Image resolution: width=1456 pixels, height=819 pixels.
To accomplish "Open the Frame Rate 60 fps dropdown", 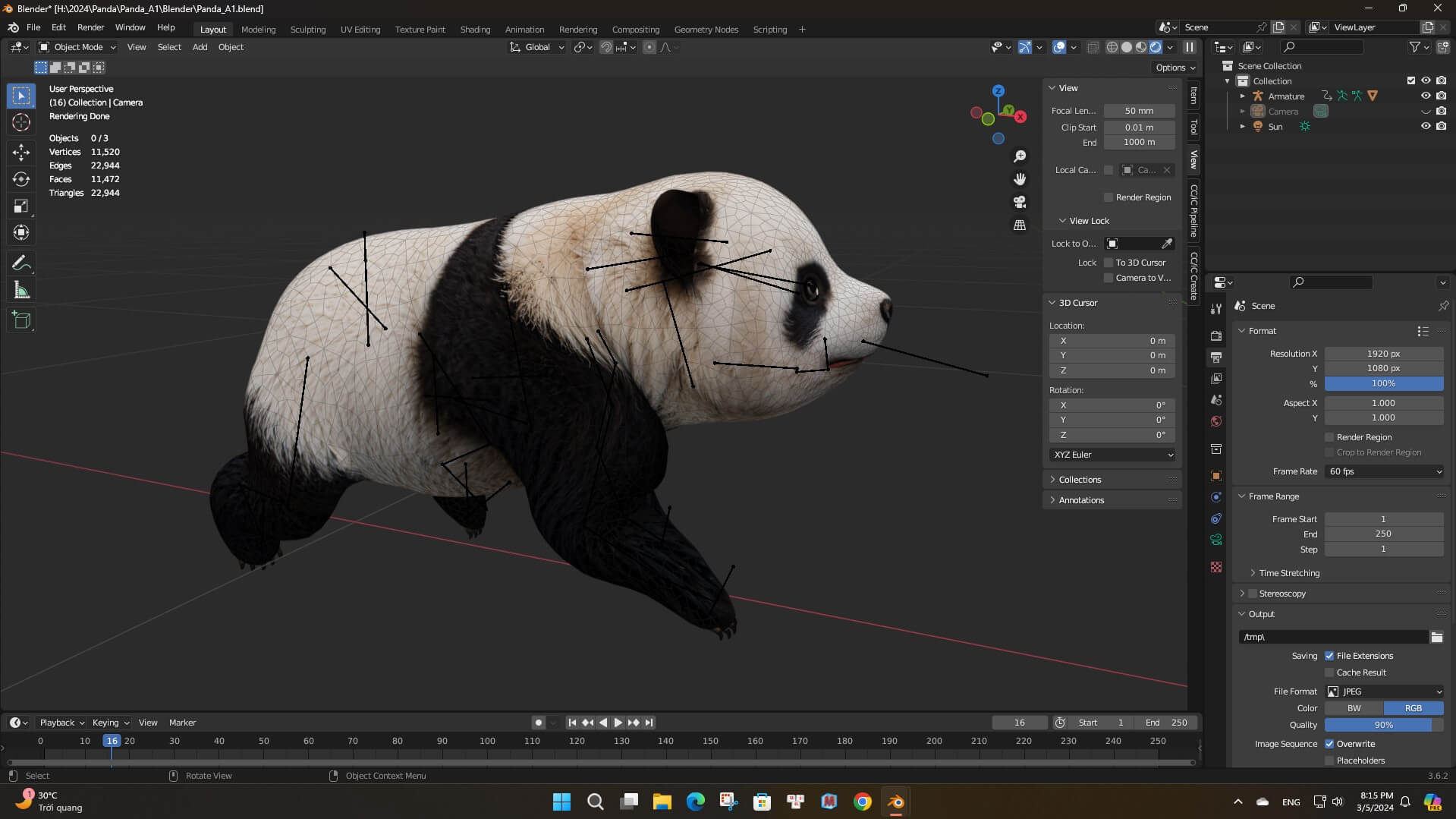I will [1384, 471].
